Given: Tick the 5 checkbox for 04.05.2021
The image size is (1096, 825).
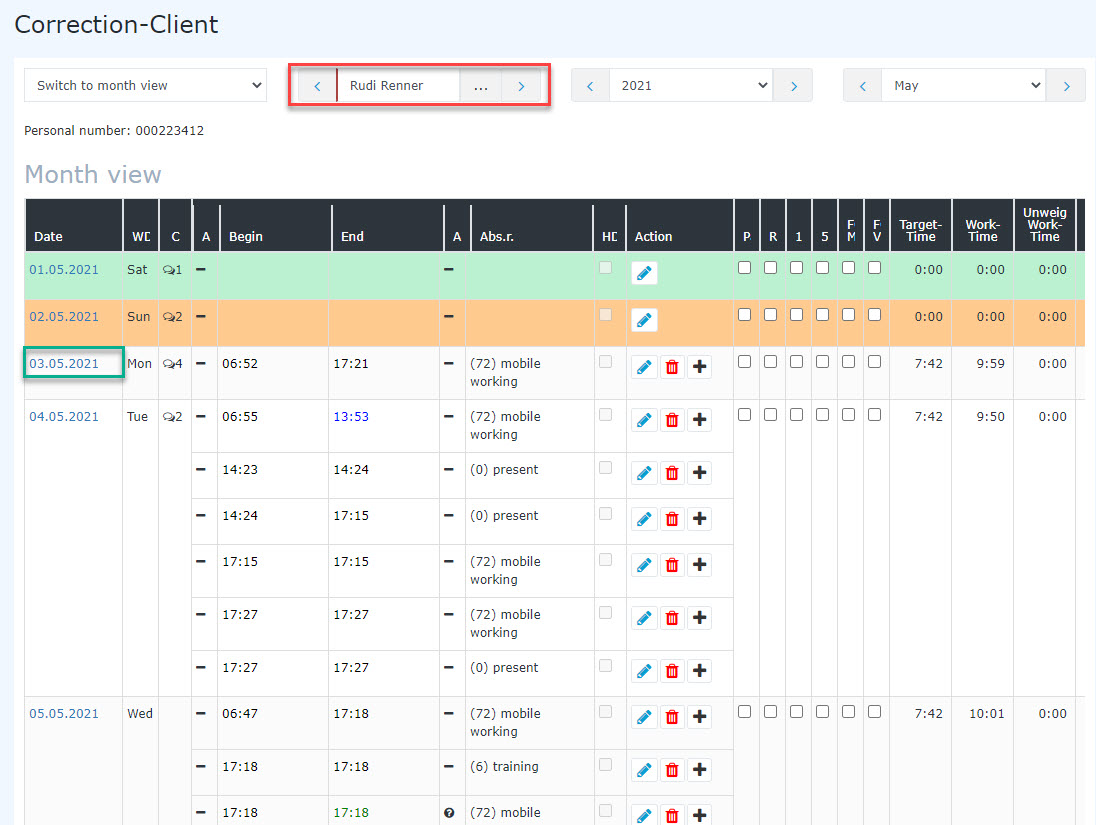Looking at the screenshot, I should 823,415.
